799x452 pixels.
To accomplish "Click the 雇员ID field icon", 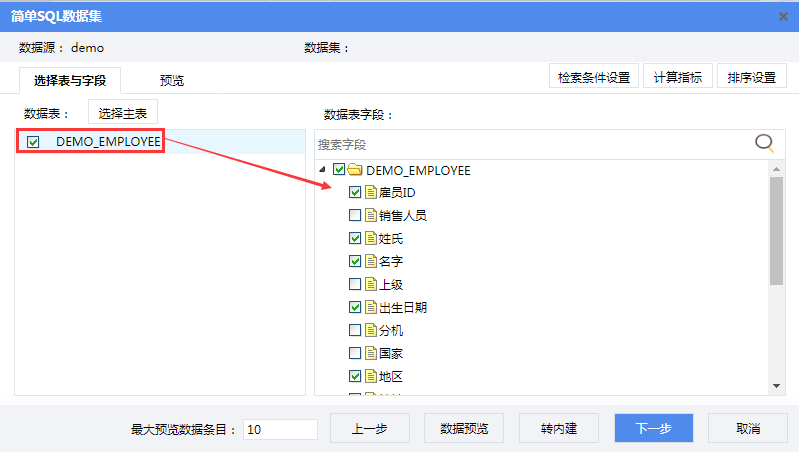I will pyautogui.click(x=371, y=193).
